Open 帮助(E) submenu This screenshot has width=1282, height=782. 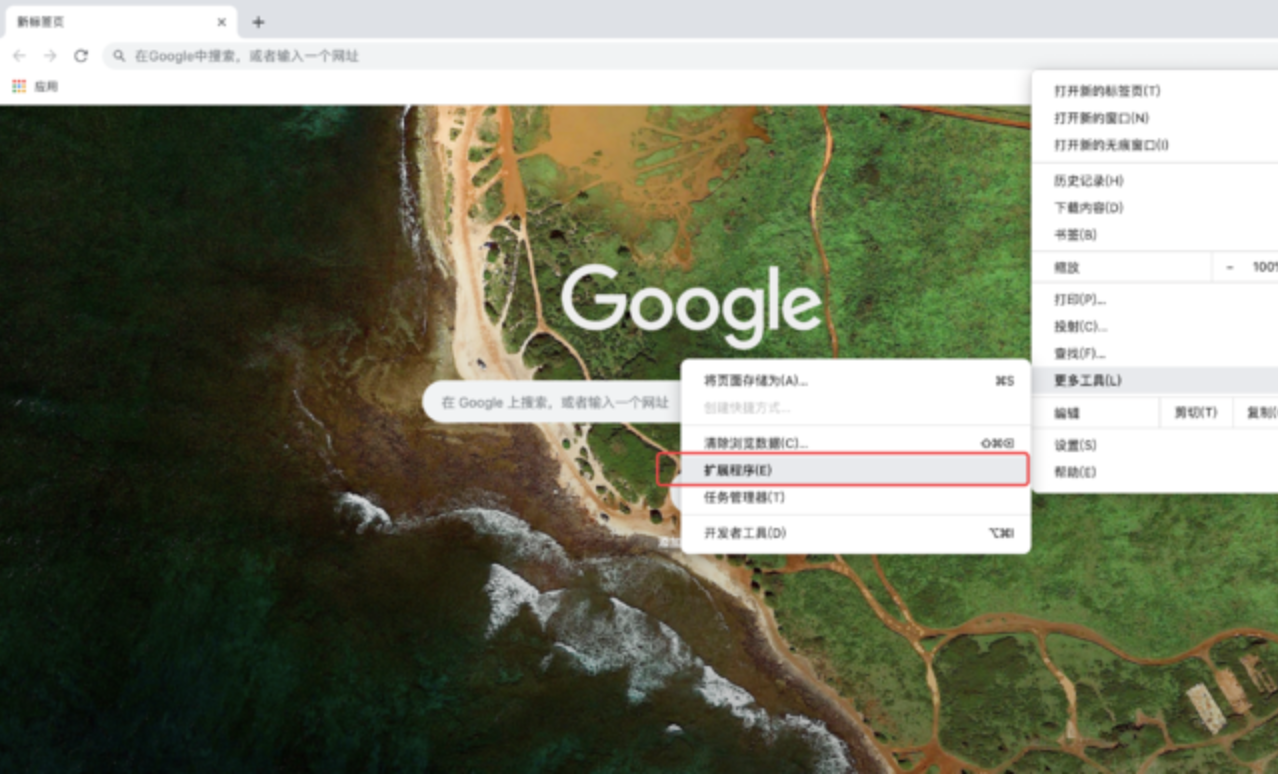[1156, 472]
